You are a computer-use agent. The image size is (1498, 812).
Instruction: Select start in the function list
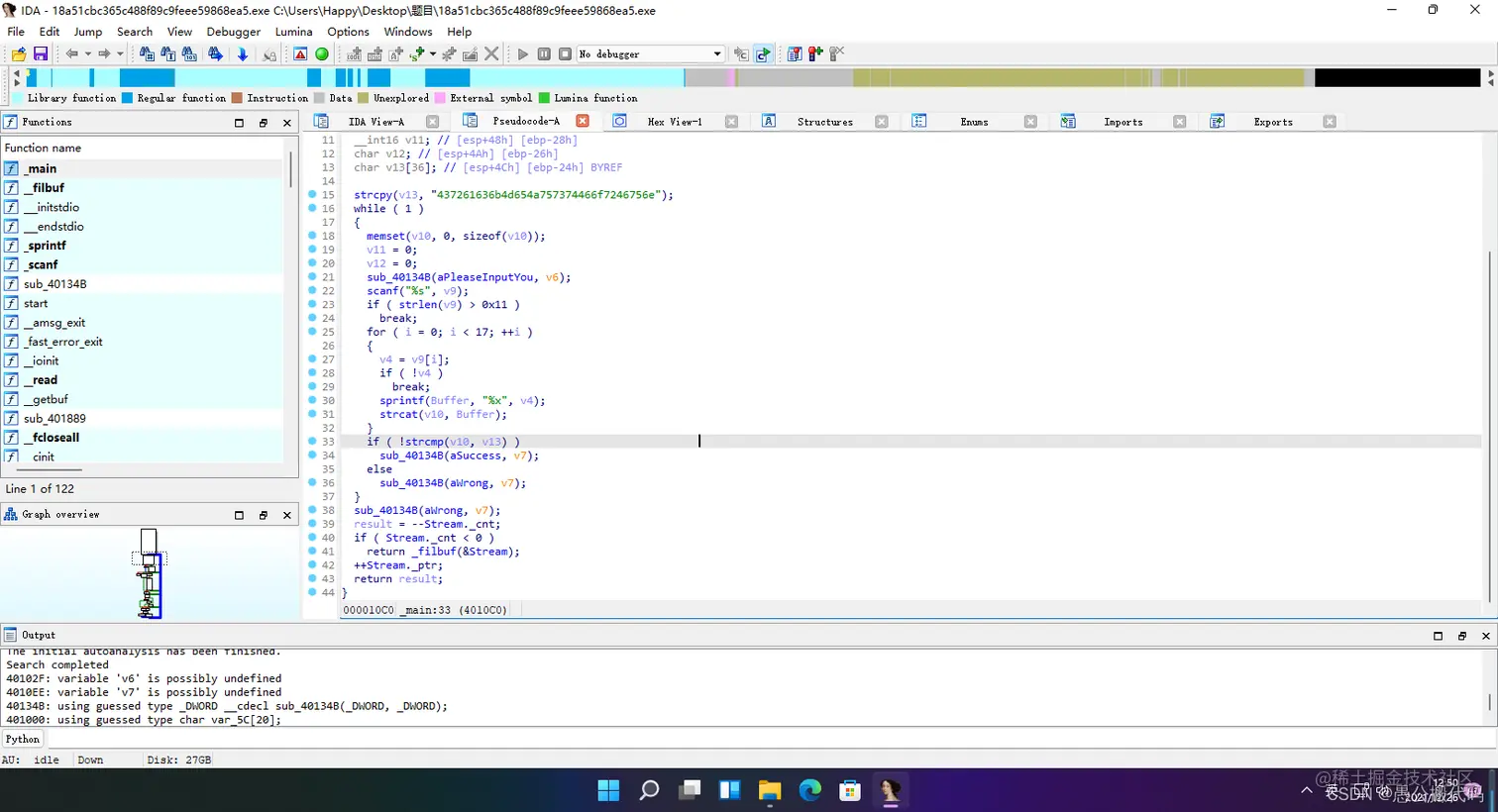pyautogui.click(x=143, y=303)
